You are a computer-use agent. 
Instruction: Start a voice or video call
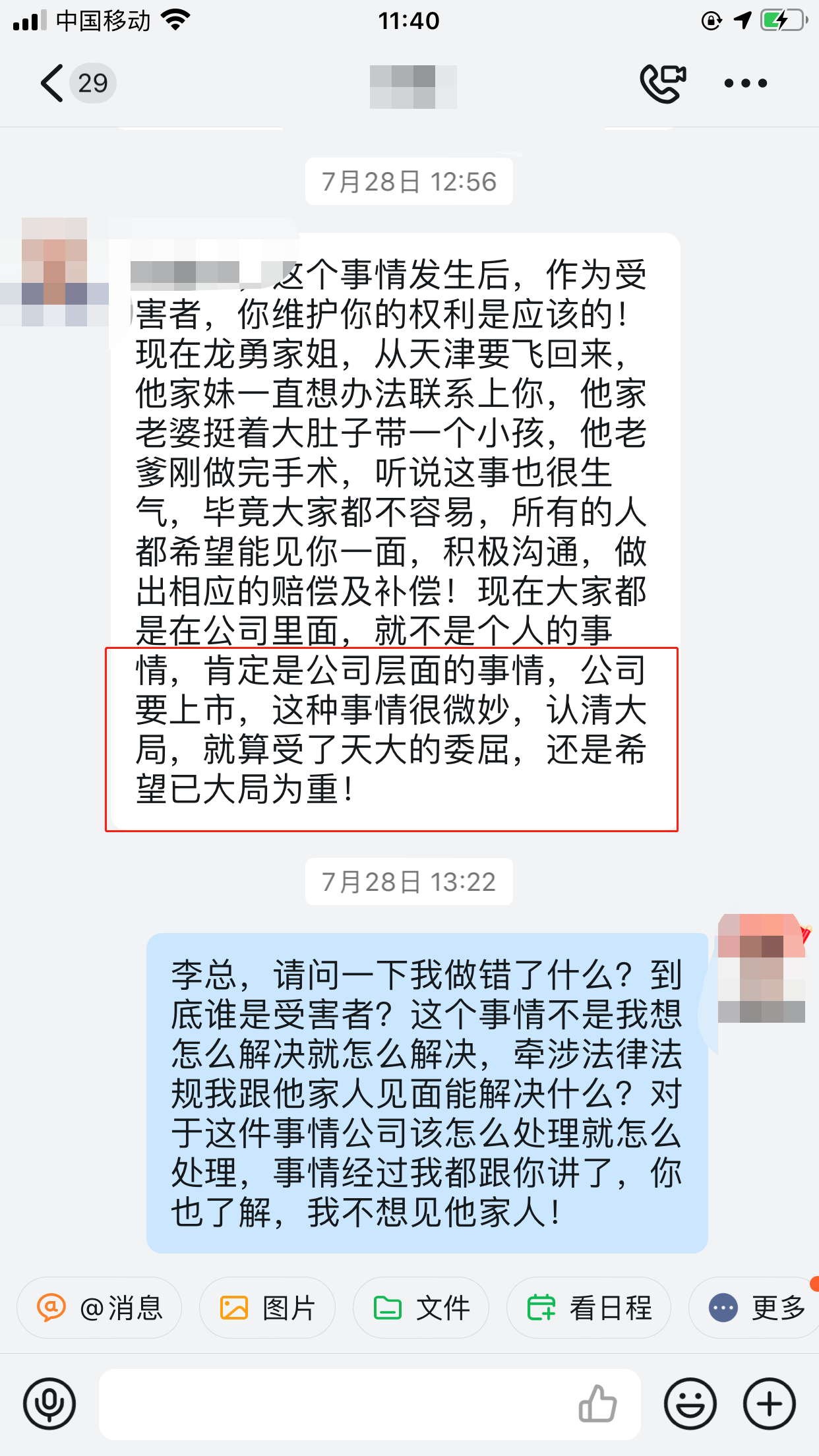click(663, 83)
